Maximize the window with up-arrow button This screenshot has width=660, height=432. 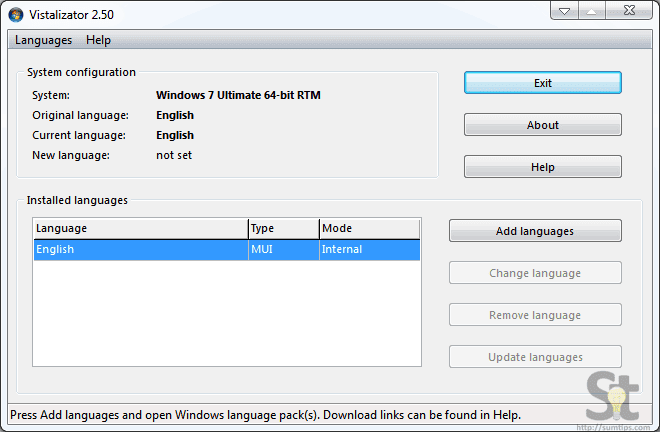pos(591,11)
